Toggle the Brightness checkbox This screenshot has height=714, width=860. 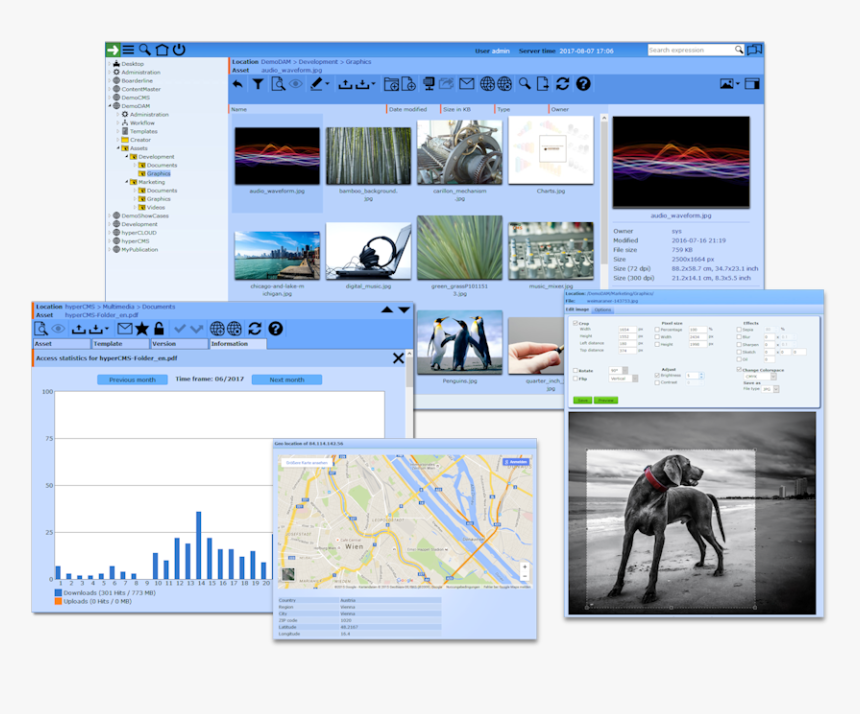click(x=657, y=375)
